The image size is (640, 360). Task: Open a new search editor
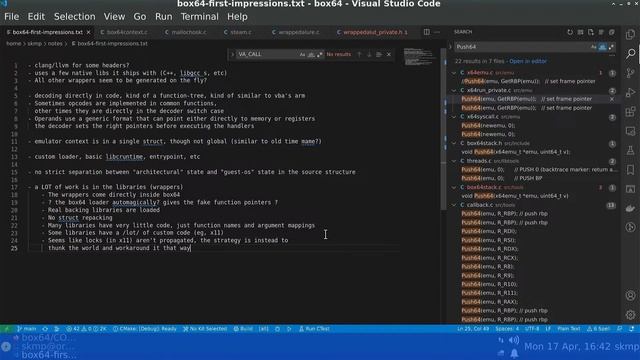pyautogui.click(x=591, y=32)
